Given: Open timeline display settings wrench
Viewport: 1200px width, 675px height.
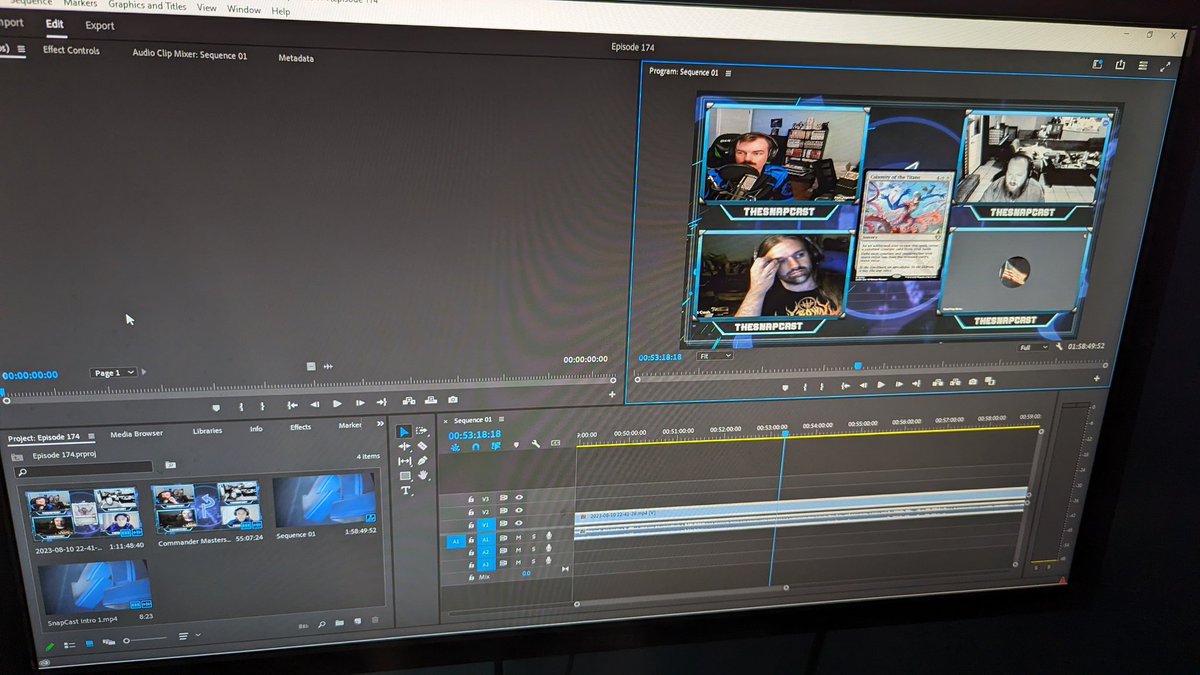Looking at the screenshot, I should [x=536, y=443].
